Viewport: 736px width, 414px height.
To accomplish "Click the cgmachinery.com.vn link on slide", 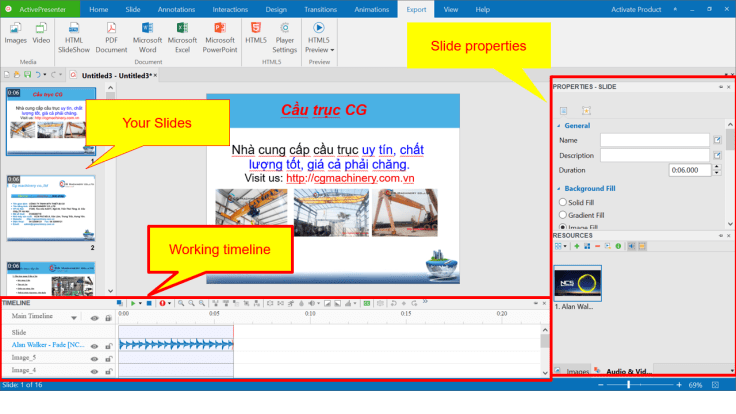I will (x=350, y=178).
